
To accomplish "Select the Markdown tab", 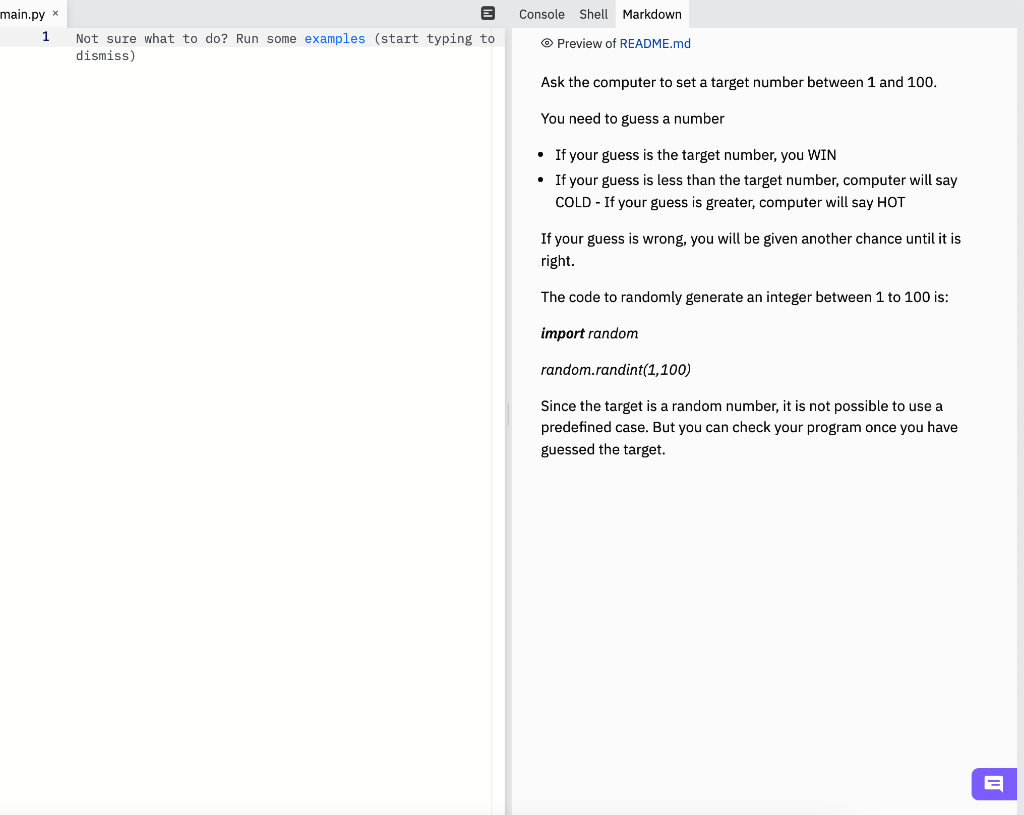I will pos(652,14).
